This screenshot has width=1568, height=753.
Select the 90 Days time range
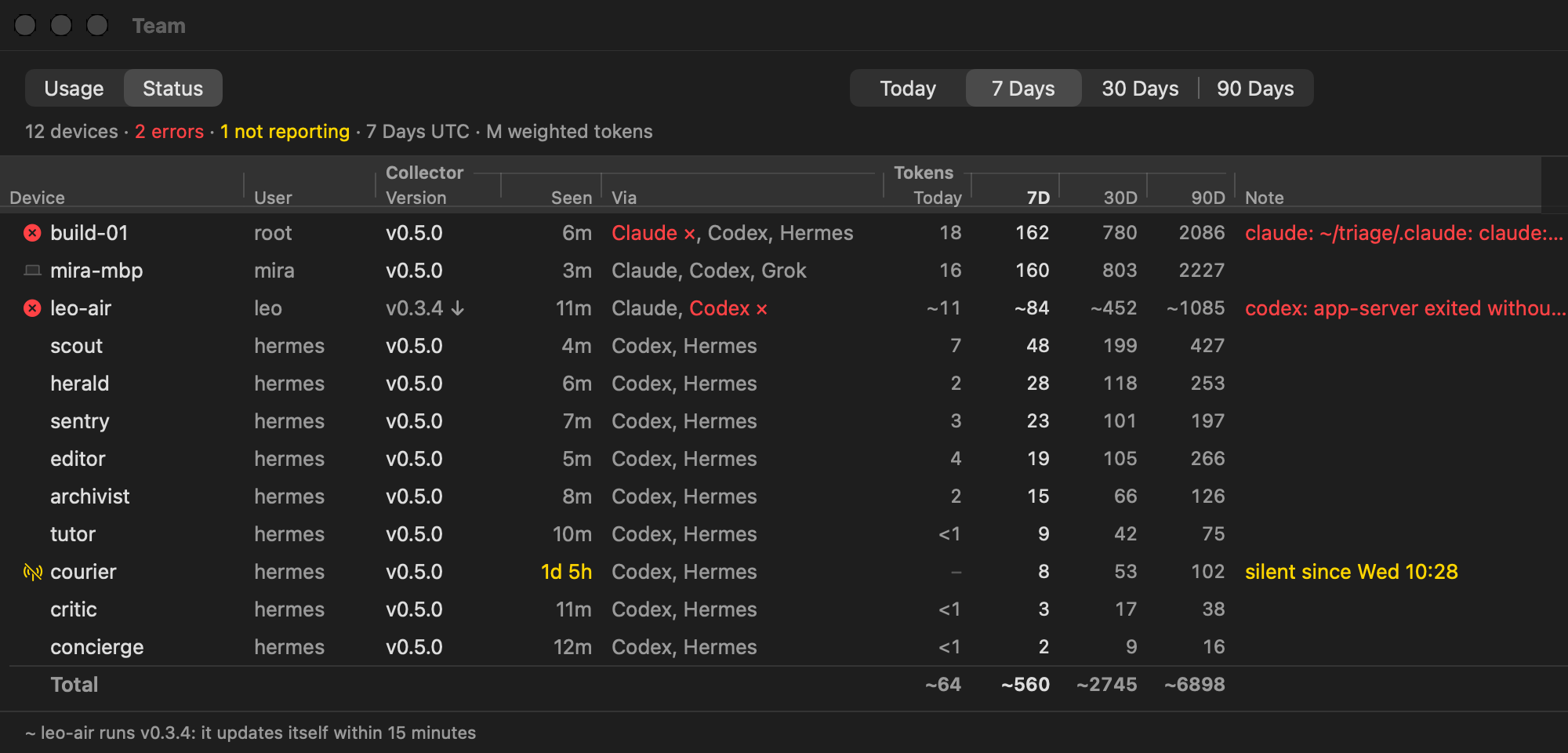(x=1255, y=88)
